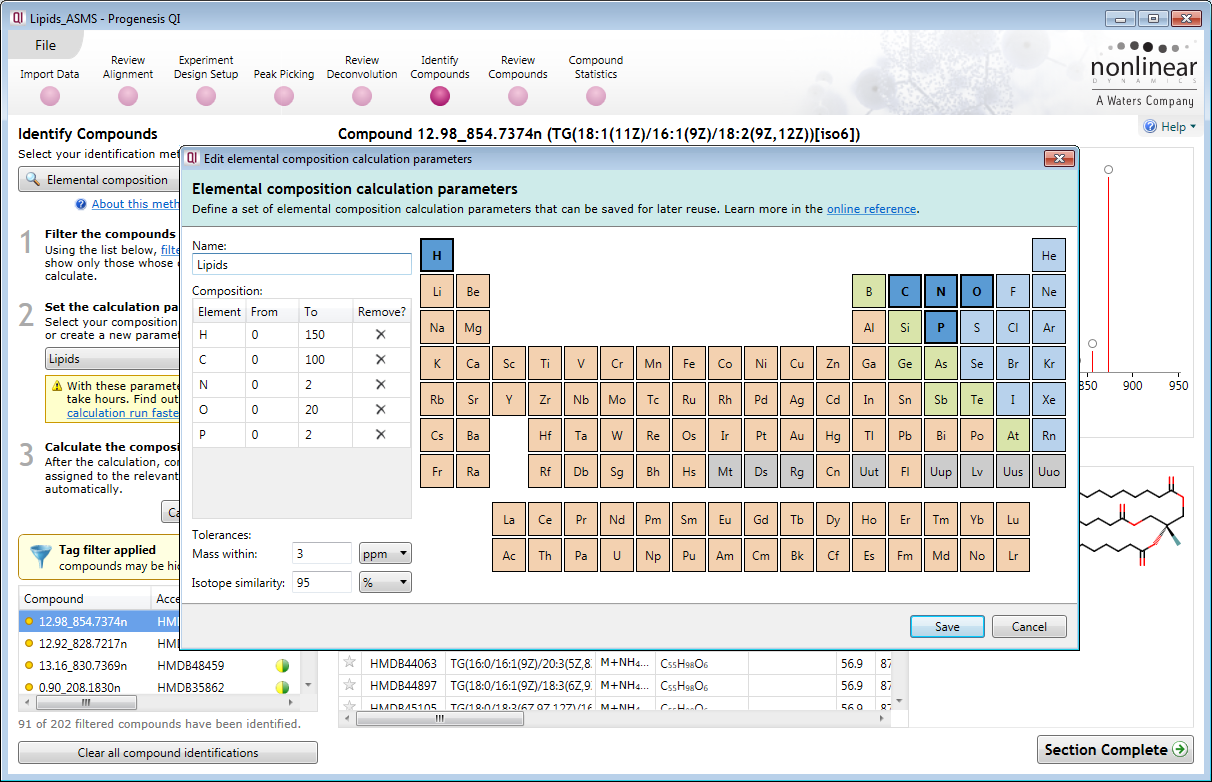Screen dimensions: 1212x782
Task: Remove element H from composition
Action: coord(380,335)
